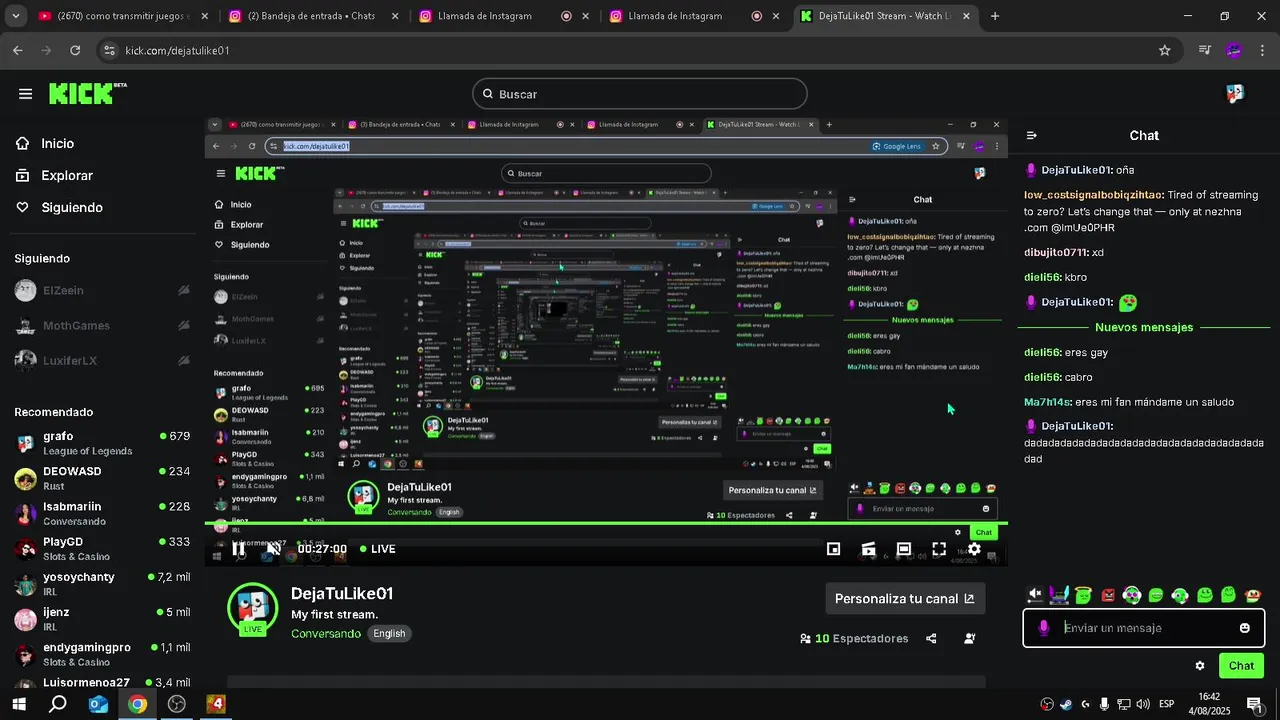This screenshot has height=720, width=1280.
Task: Focus the Buscar search field
Action: pos(640,94)
